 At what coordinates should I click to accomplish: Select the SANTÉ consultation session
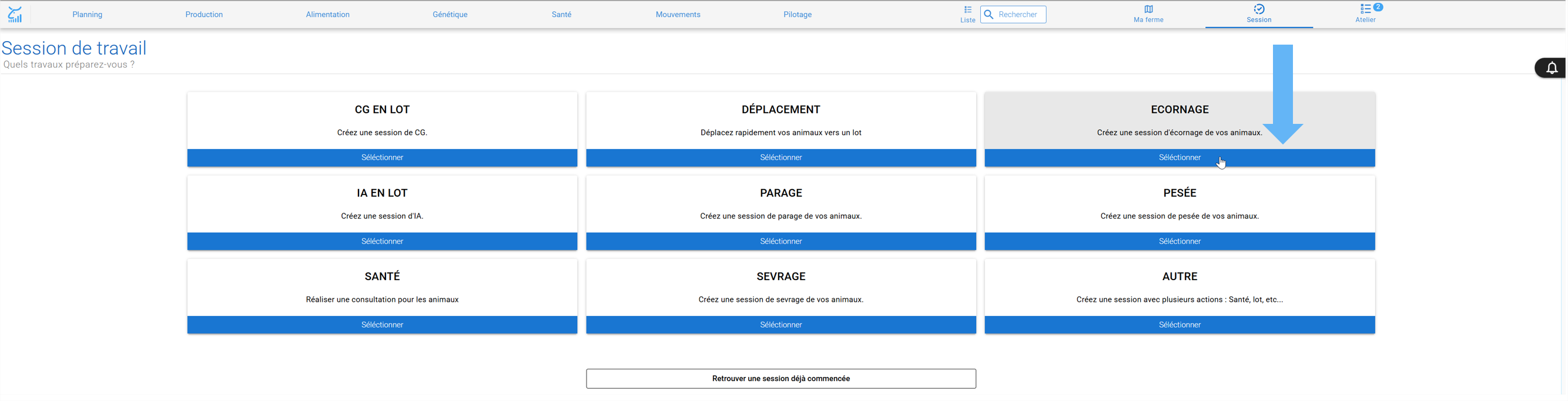pos(382,325)
